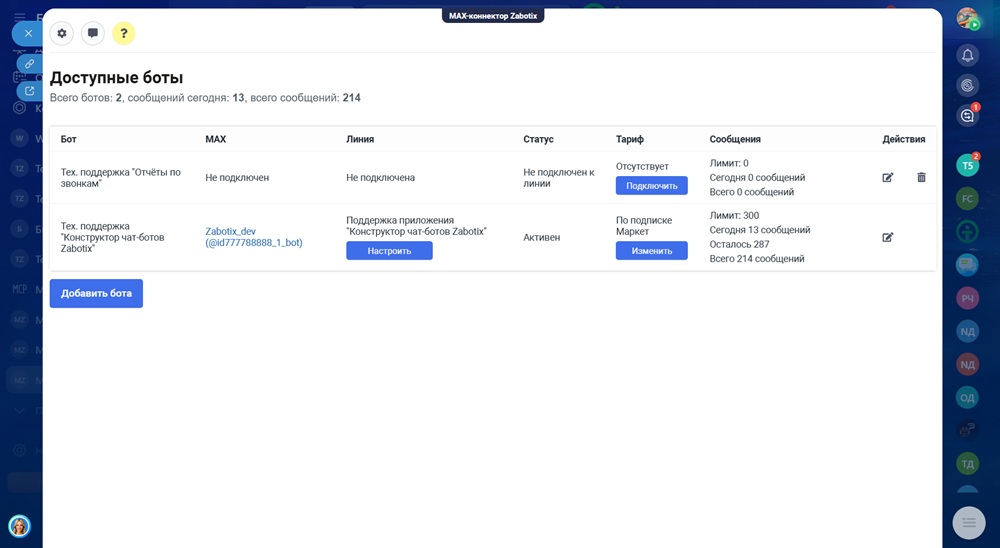Viewport: 1000px width, 548px height.
Task: Click the "Всего ботов: 2" summary line
Action: (x=205, y=98)
